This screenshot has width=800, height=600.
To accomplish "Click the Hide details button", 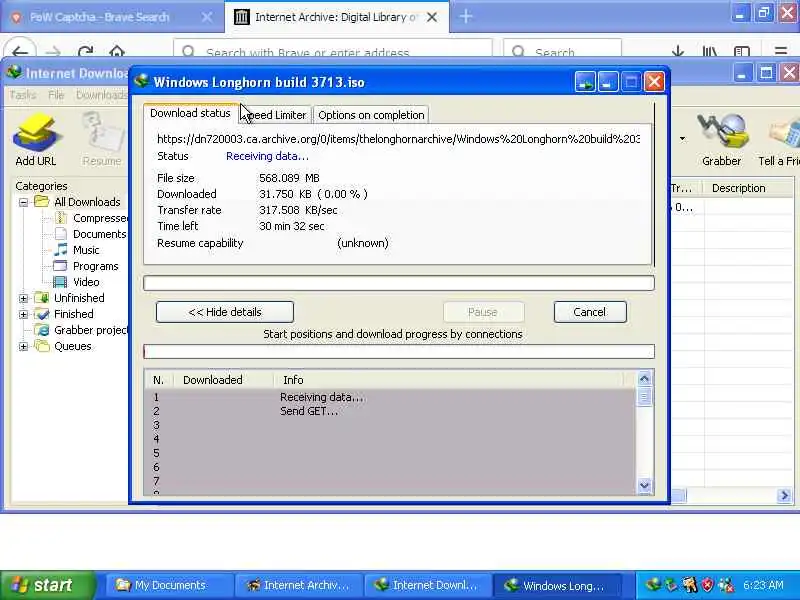I will (x=225, y=312).
